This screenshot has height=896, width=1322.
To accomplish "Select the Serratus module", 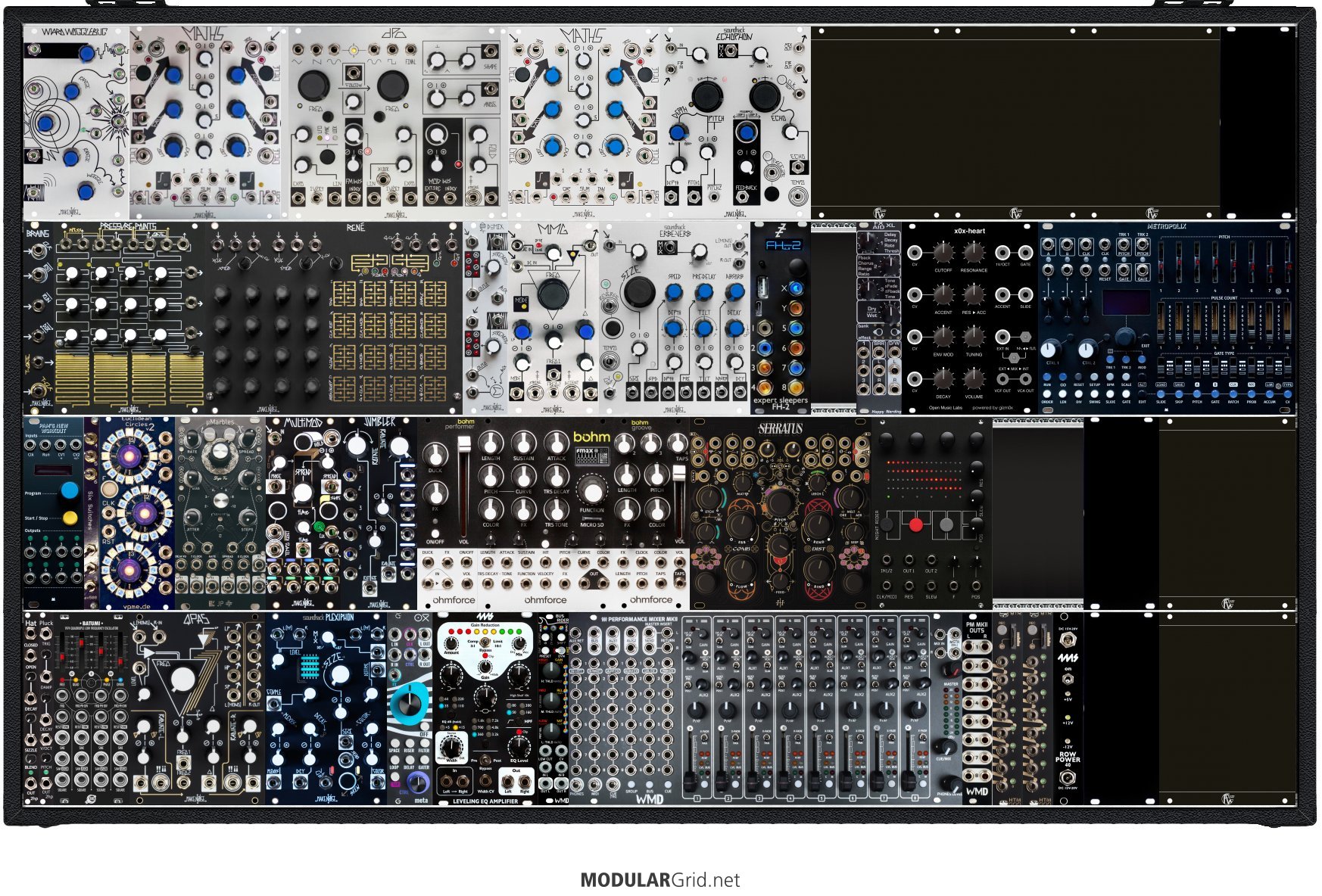I will 781,513.
